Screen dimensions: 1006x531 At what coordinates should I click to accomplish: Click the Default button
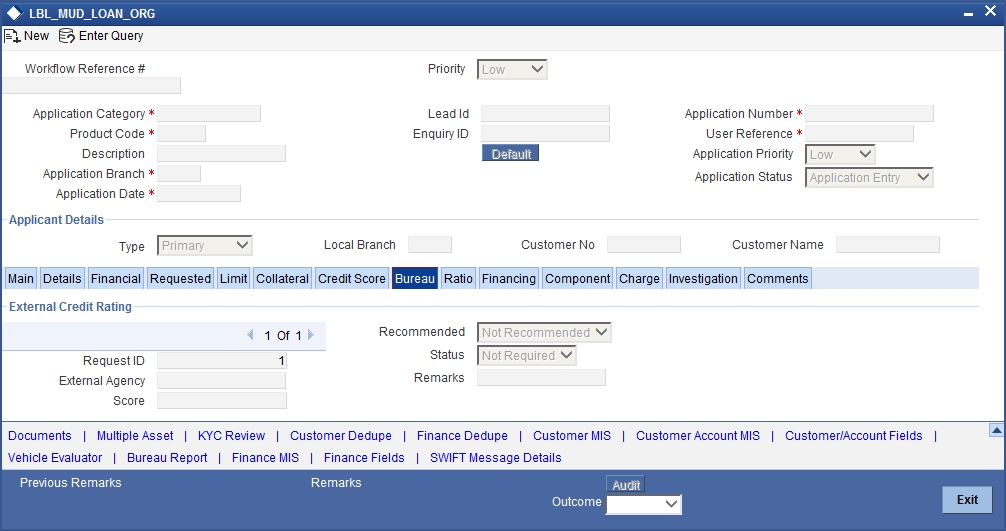coord(511,153)
